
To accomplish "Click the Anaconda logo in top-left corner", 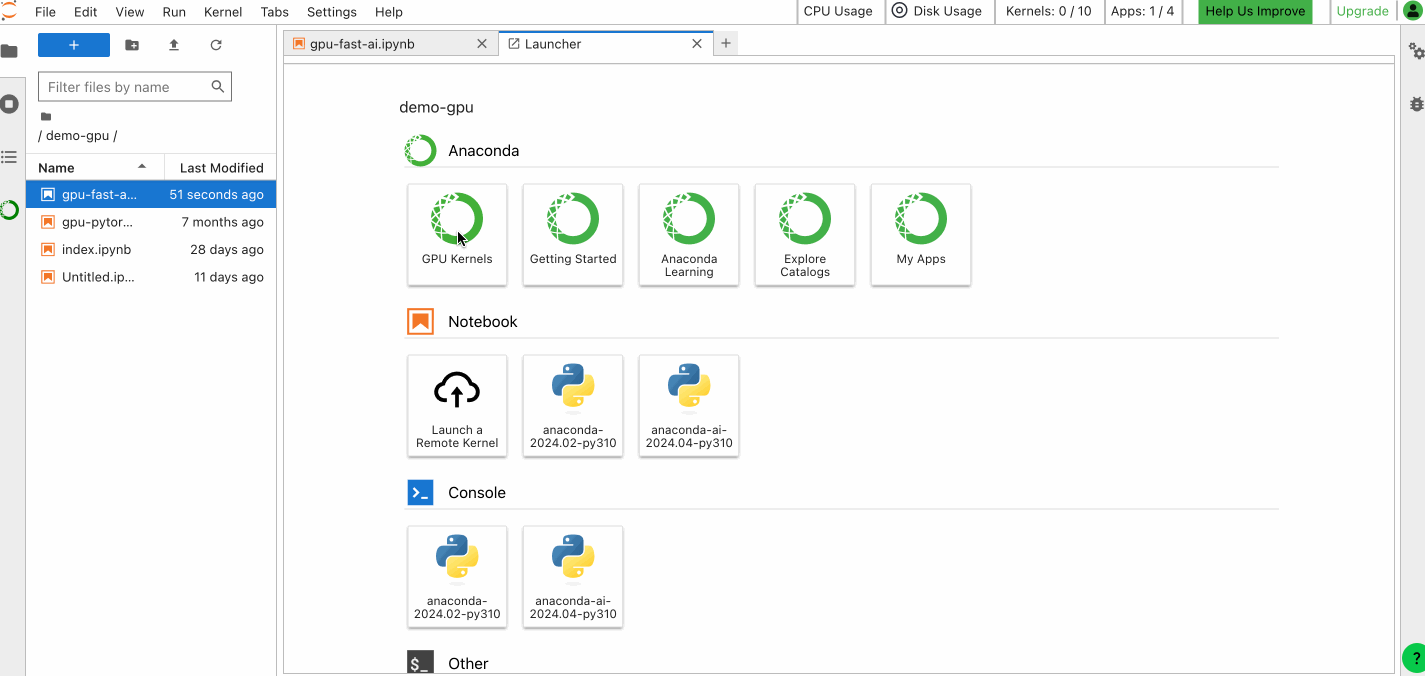I will pyautogui.click(x=9, y=11).
